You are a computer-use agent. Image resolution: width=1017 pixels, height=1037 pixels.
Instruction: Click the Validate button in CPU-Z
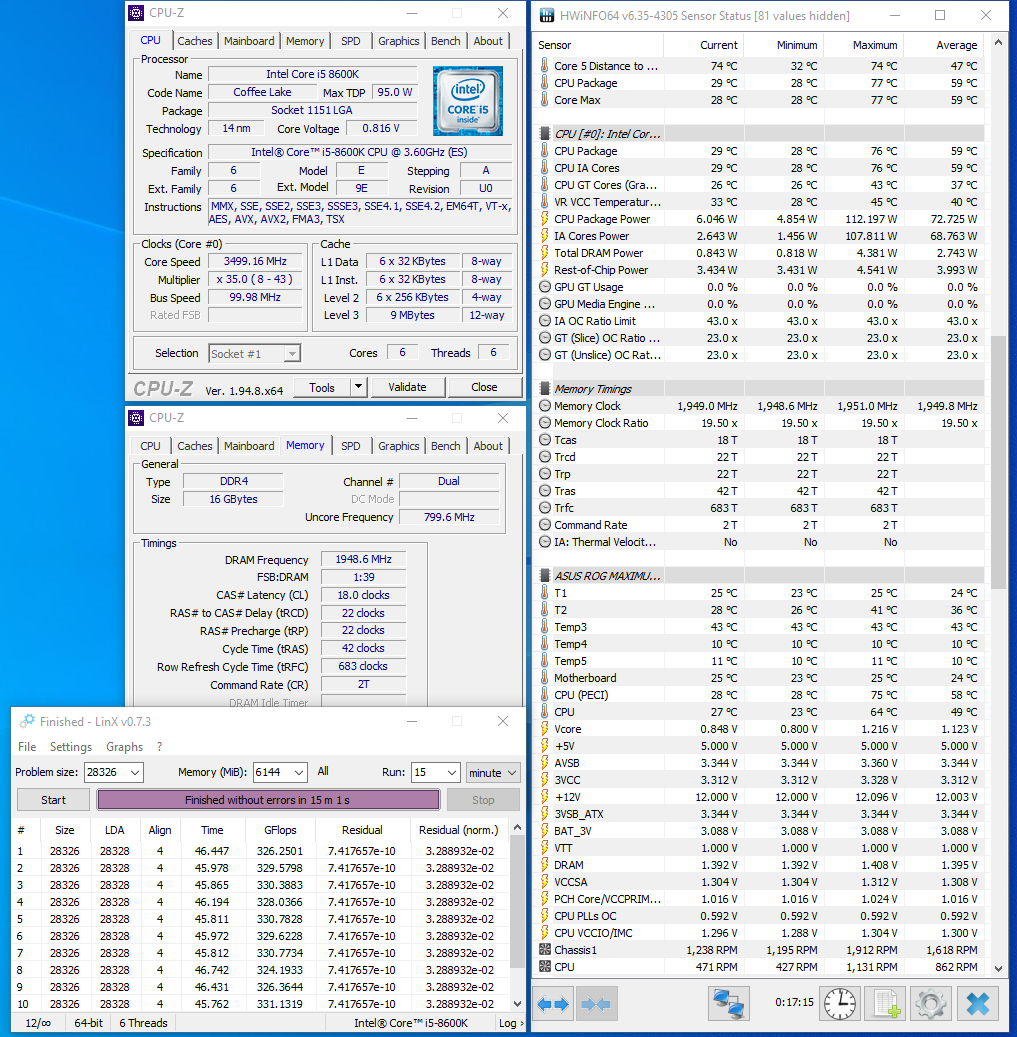407,387
